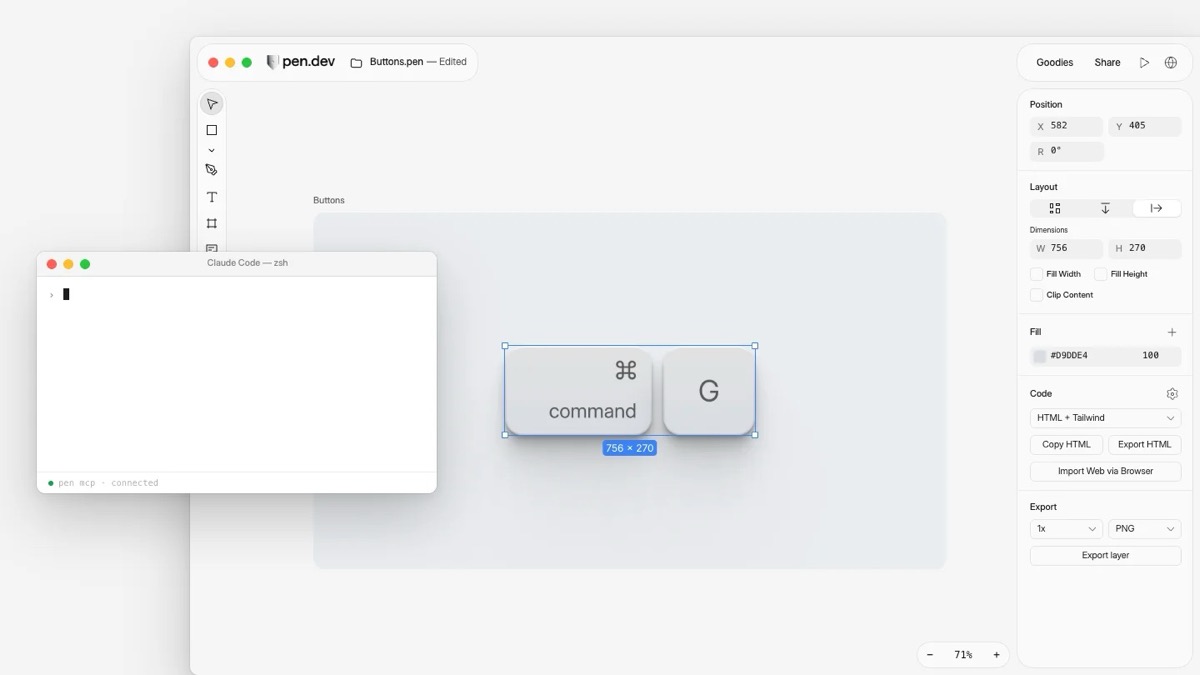Image resolution: width=1200 pixels, height=675 pixels.
Task: Add a new fill with plus icon
Action: tap(1172, 332)
